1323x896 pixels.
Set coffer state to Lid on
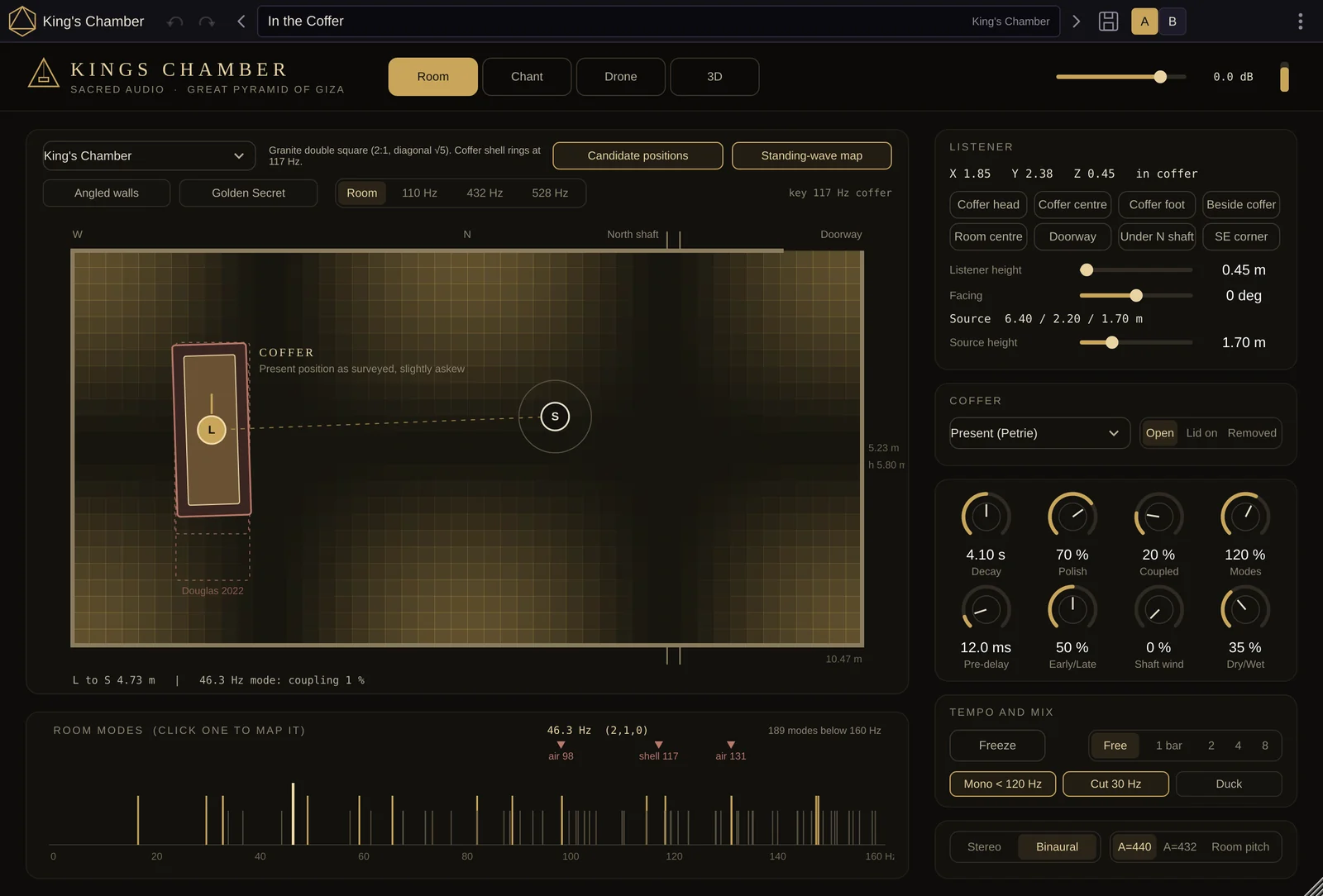(1201, 433)
